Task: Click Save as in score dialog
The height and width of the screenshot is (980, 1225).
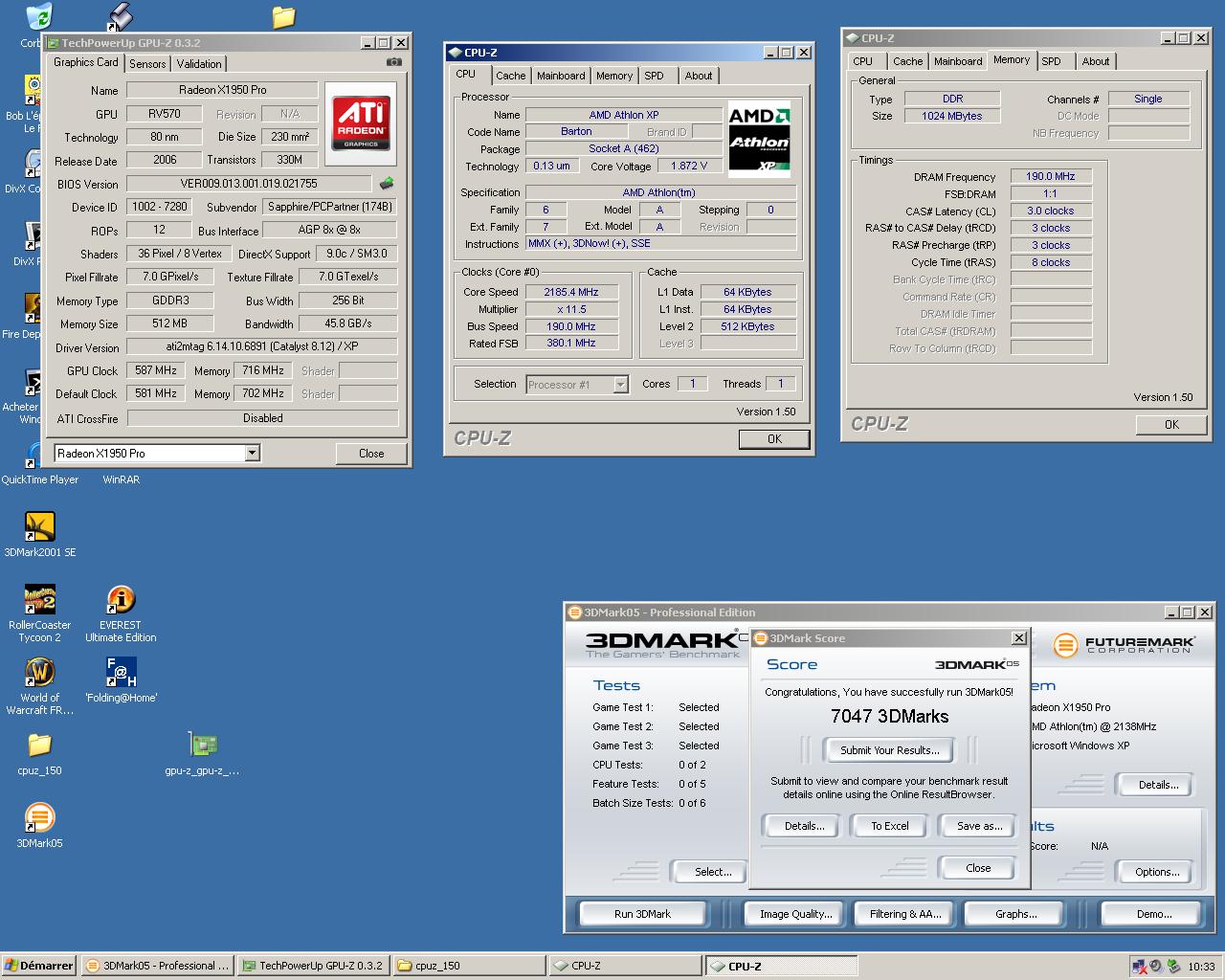Action: (979, 826)
